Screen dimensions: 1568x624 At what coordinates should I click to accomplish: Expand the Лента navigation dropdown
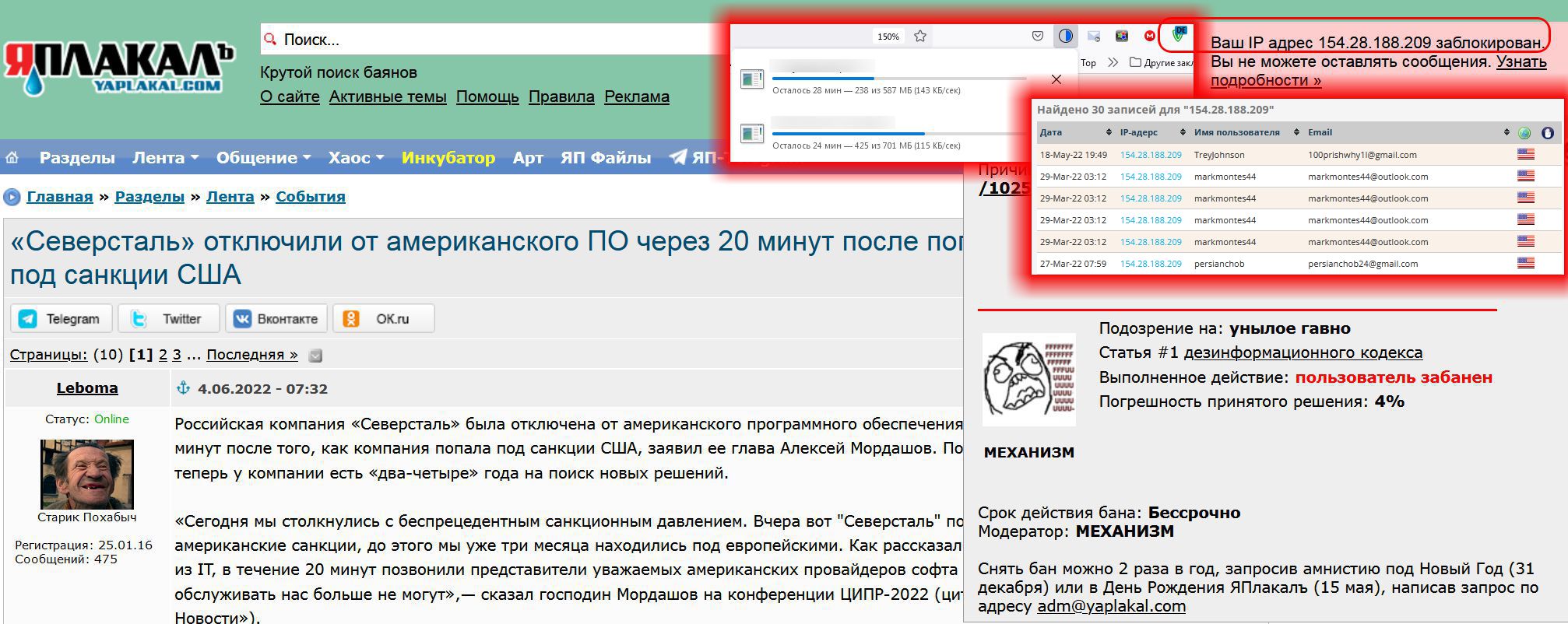(x=166, y=158)
